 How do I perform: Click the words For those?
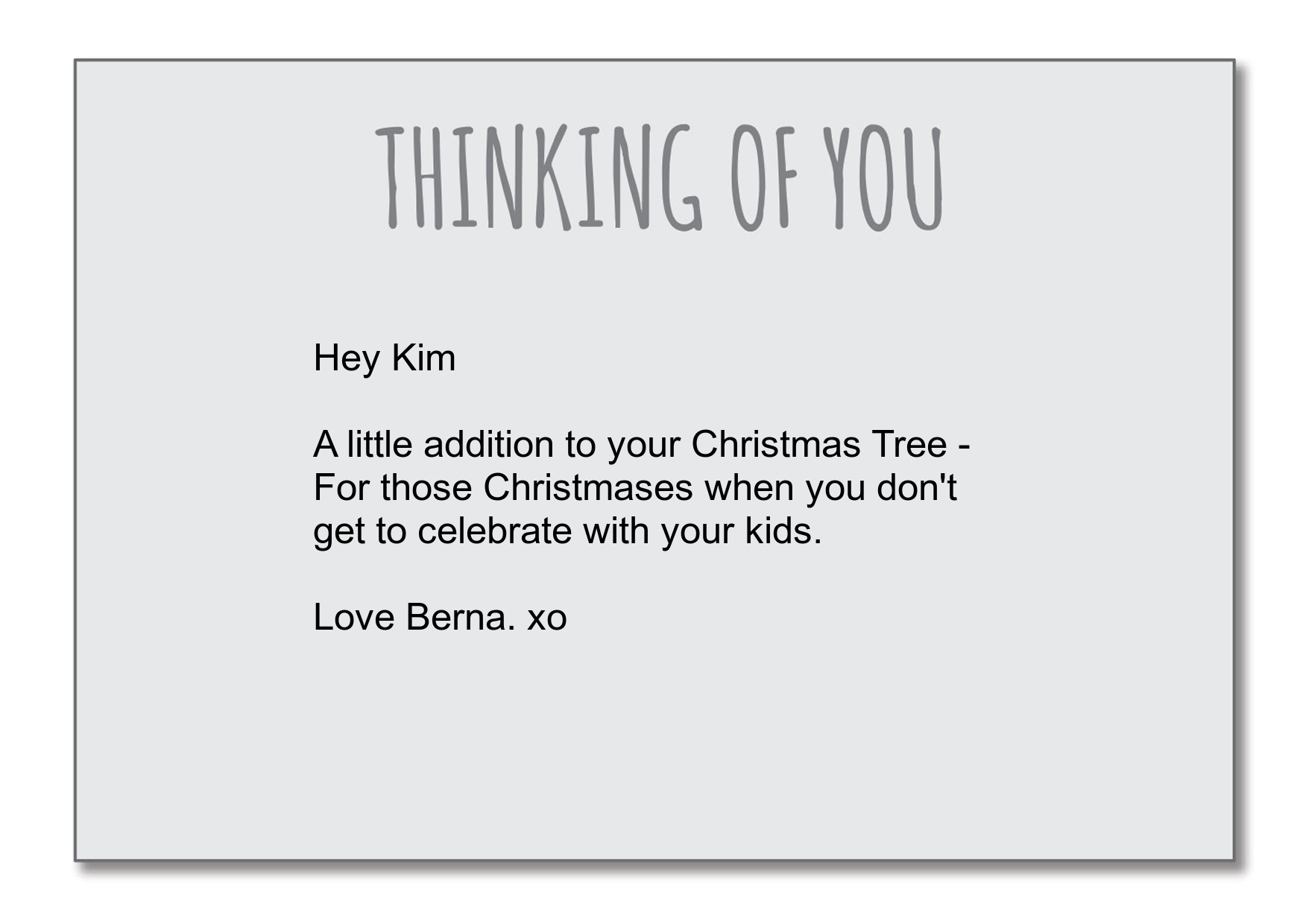pyautogui.click(x=393, y=487)
